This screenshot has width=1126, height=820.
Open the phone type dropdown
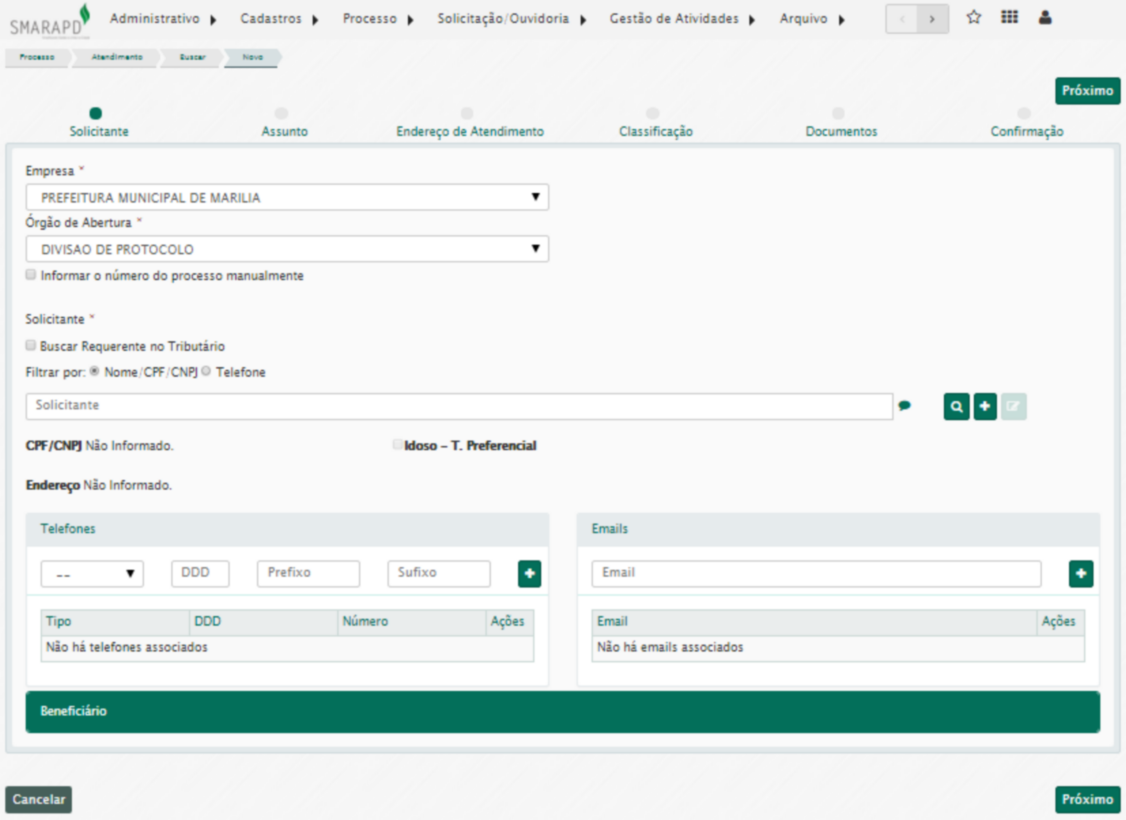(x=91, y=574)
